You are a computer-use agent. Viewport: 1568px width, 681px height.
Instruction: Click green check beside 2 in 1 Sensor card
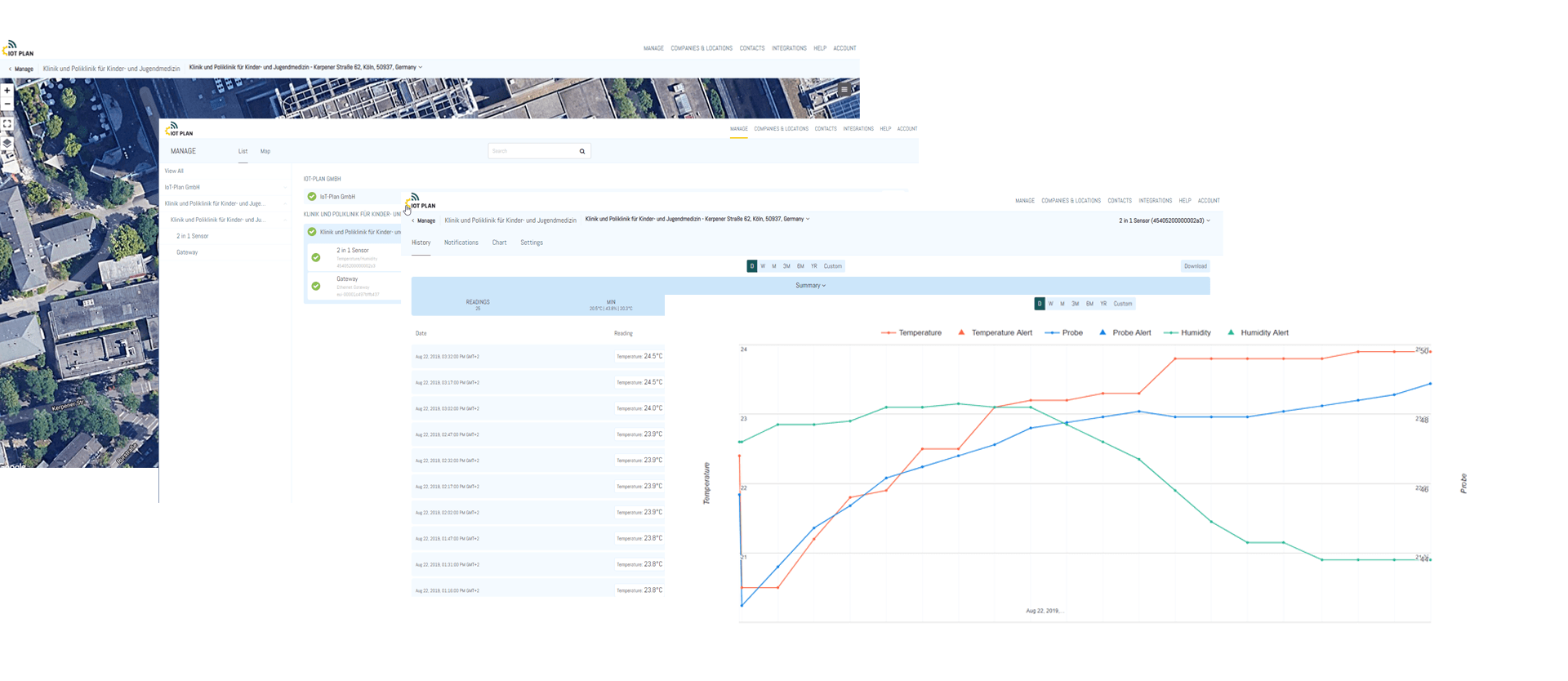click(316, 257)
